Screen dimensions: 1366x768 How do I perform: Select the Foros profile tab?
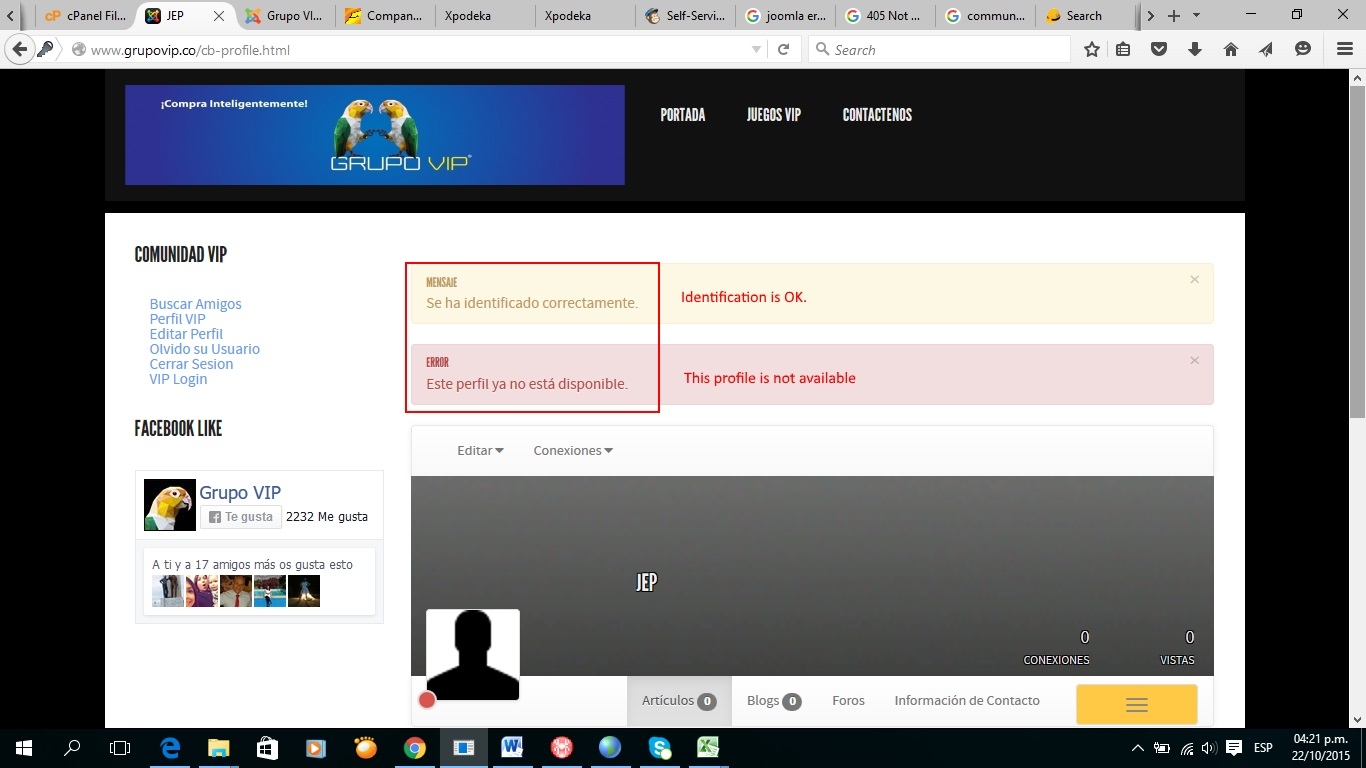[848, 701]
